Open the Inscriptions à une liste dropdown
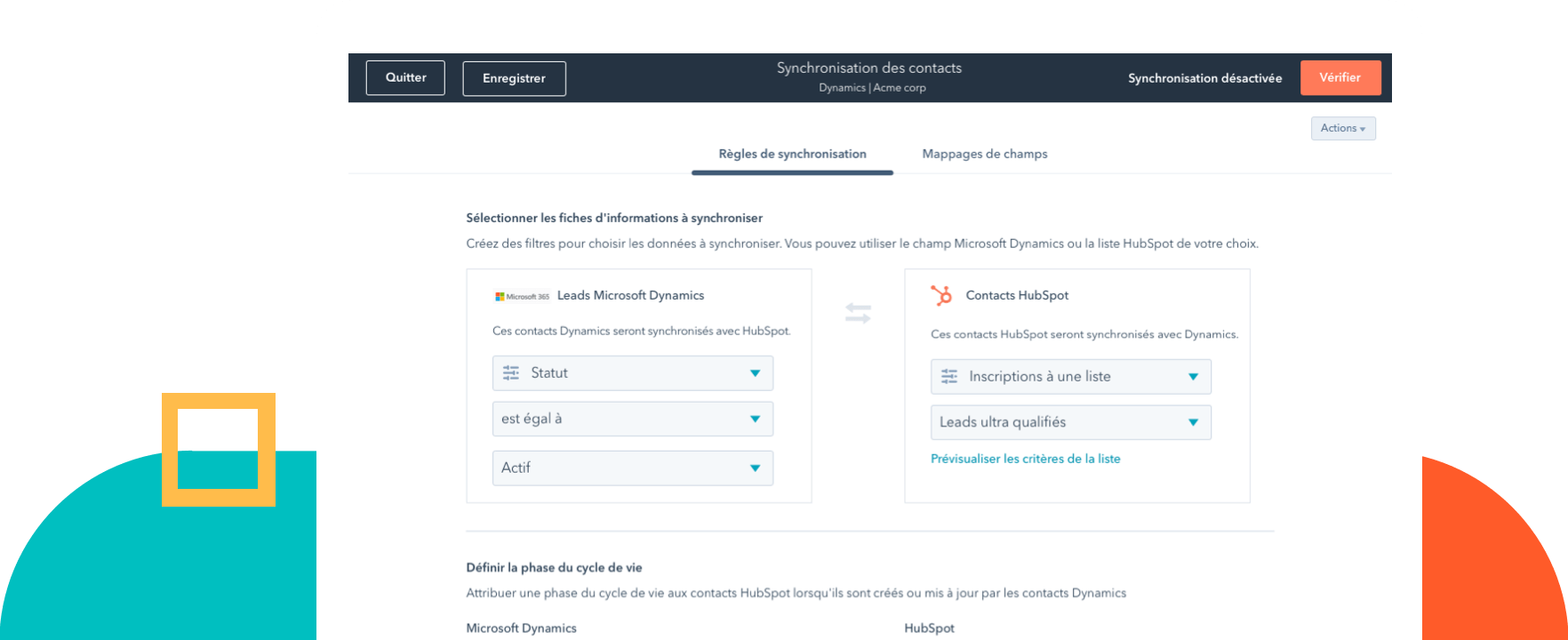The width and height of the screenshot is (1568, 640). [x=1070, y=377]
